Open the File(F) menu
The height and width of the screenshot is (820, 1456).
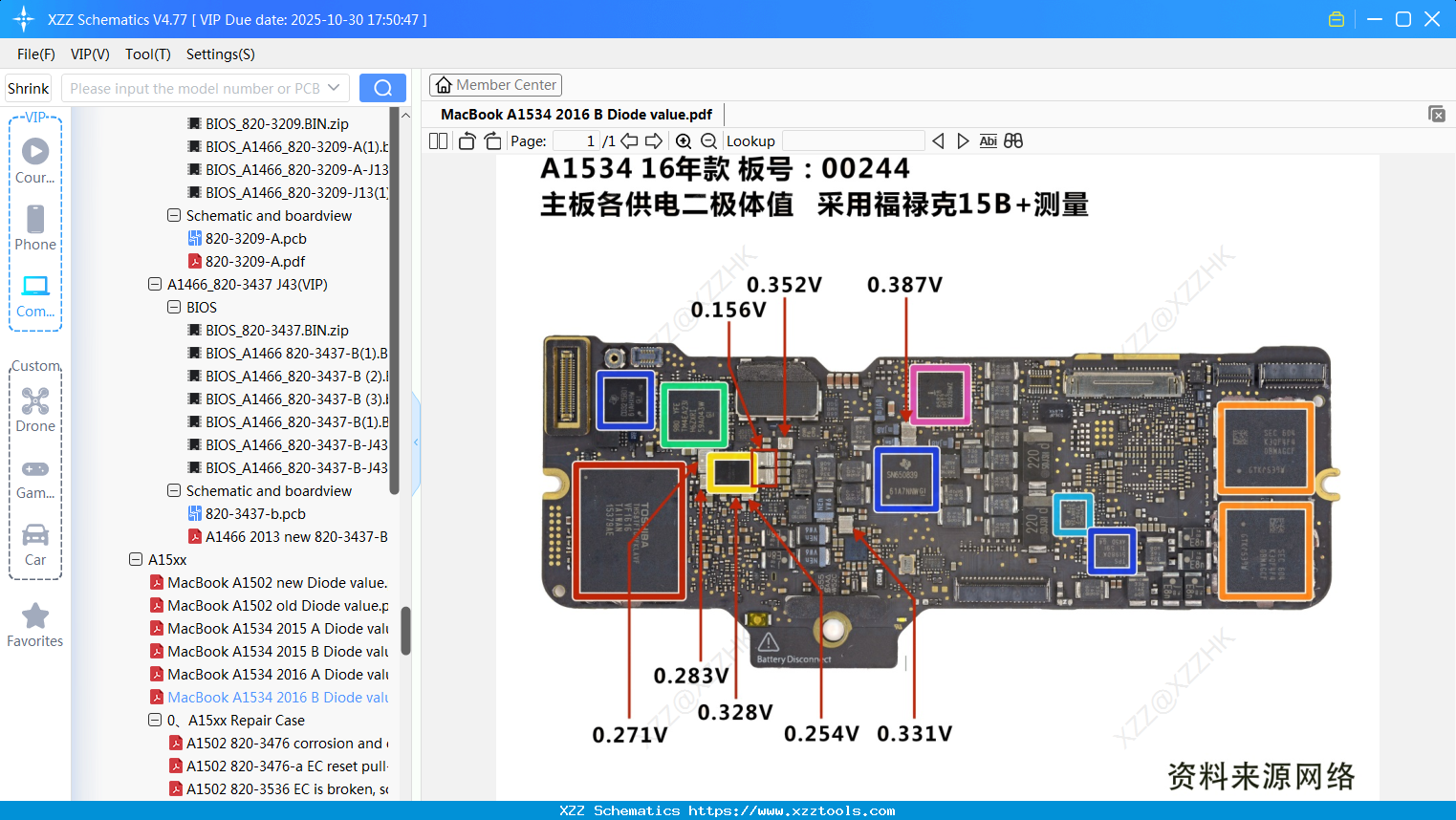point(36,54)
